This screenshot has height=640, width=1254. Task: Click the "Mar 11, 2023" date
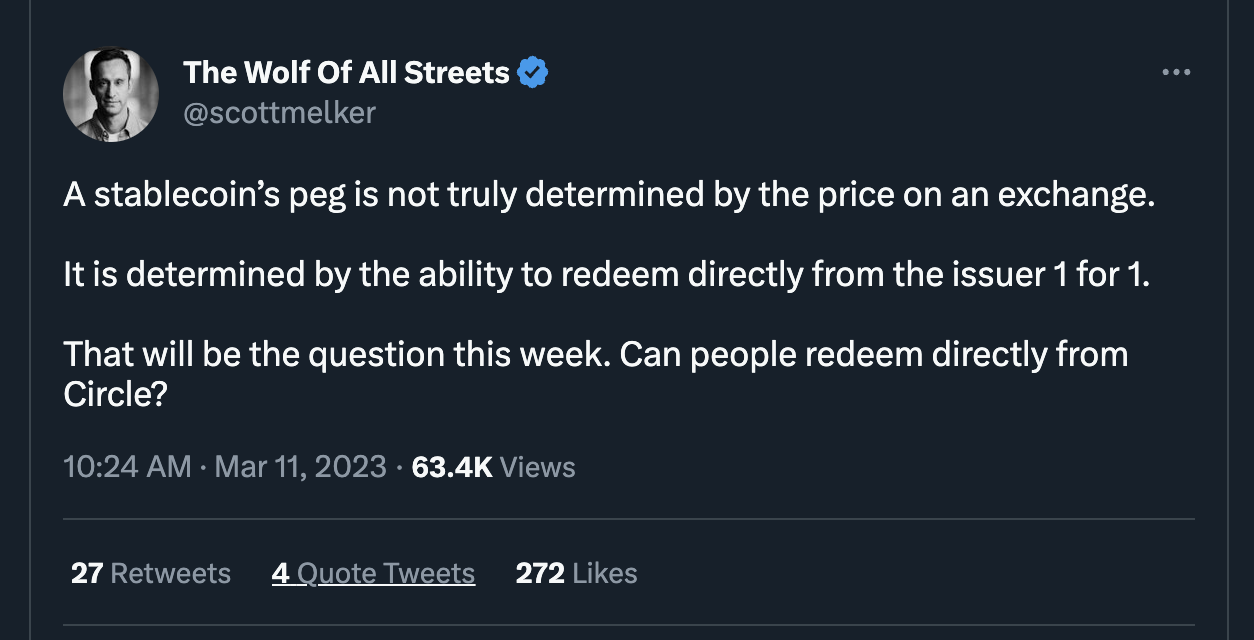click(300, 467)
